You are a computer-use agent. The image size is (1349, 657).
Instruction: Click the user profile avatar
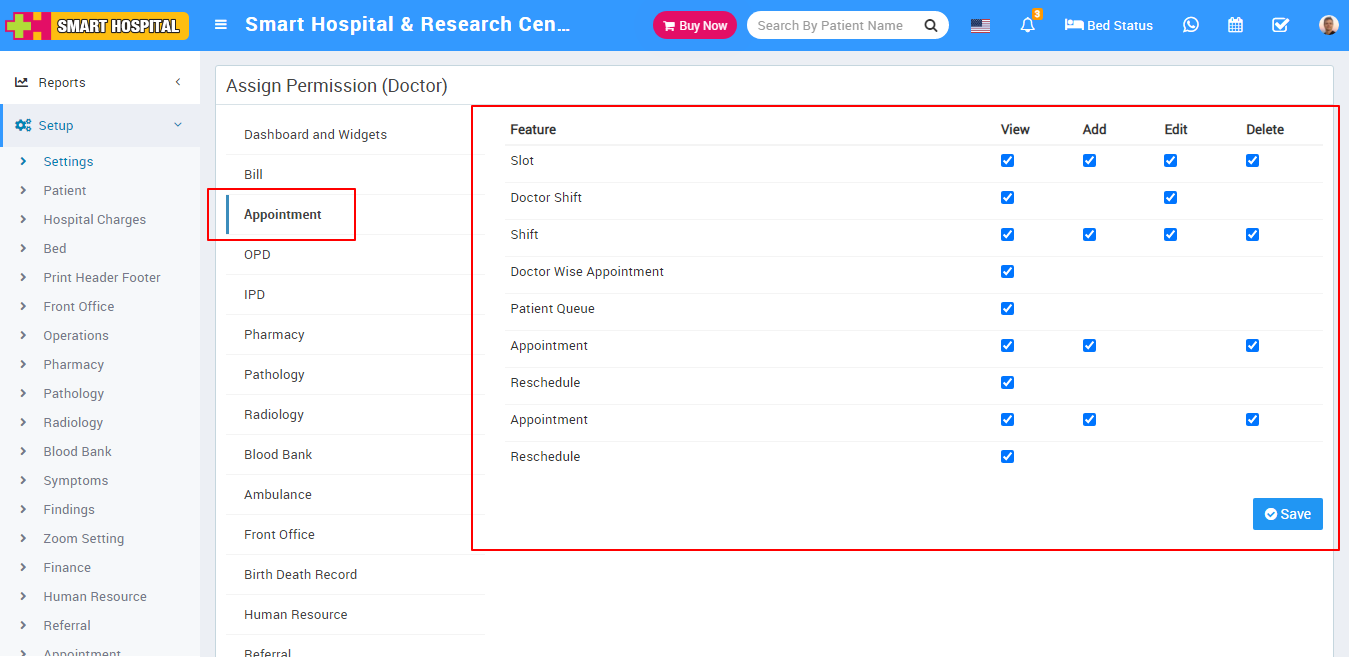tap(1328, 25)
